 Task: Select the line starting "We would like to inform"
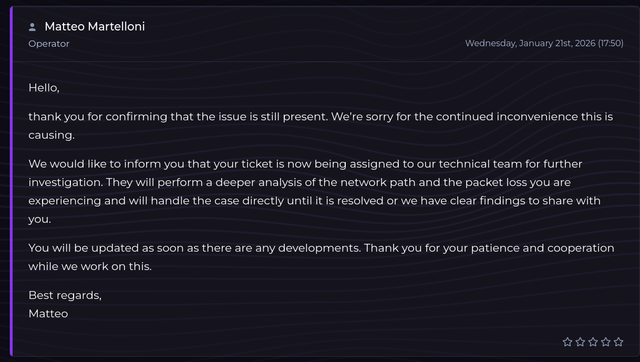[x=305, y=164]
